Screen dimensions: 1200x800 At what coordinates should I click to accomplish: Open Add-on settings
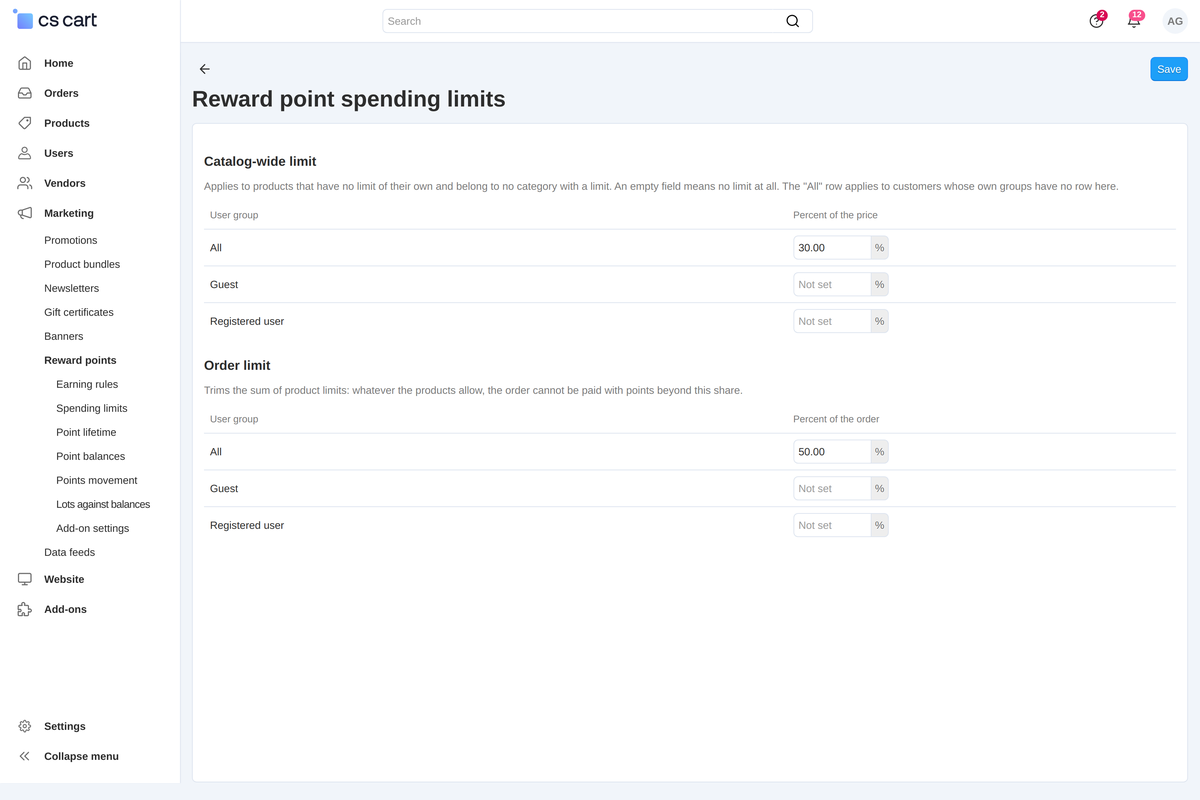coord(93,528)
